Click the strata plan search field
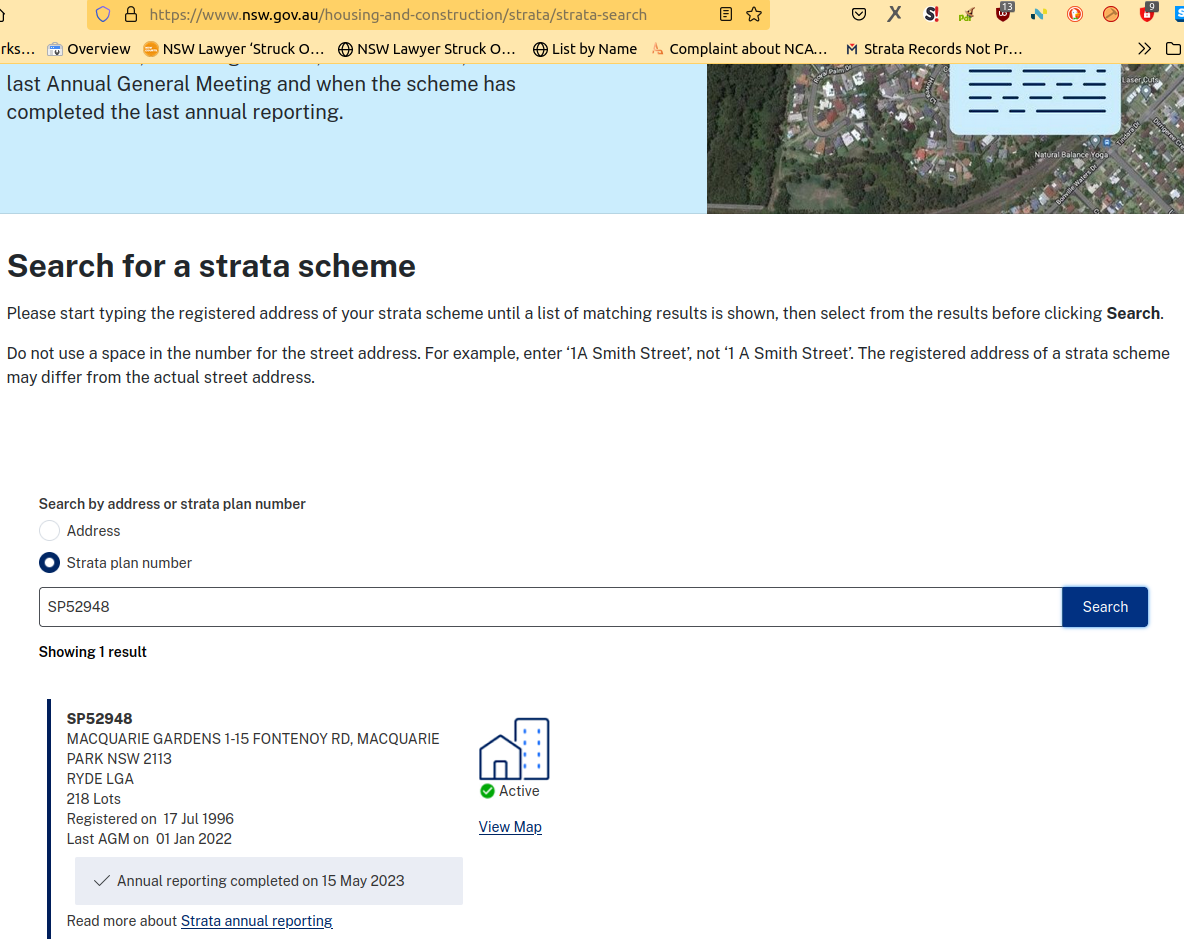The width and height of the screenshot is (1184, 948). [x=550, y=607]
